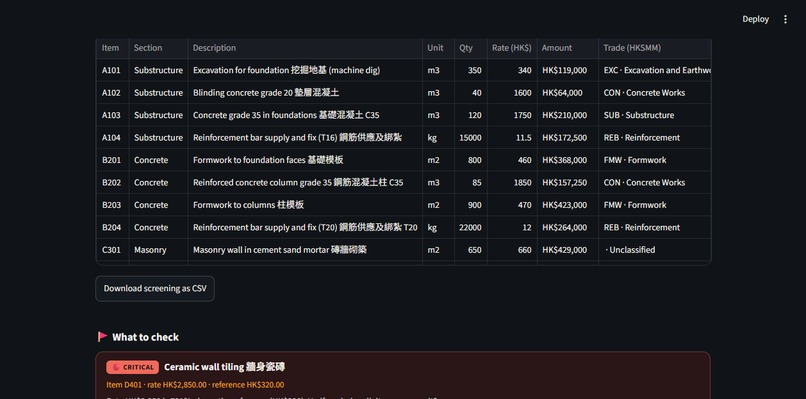Click amount HK$429,000
Viewport: 806px width, 399px height.
(x=567, y=250)
